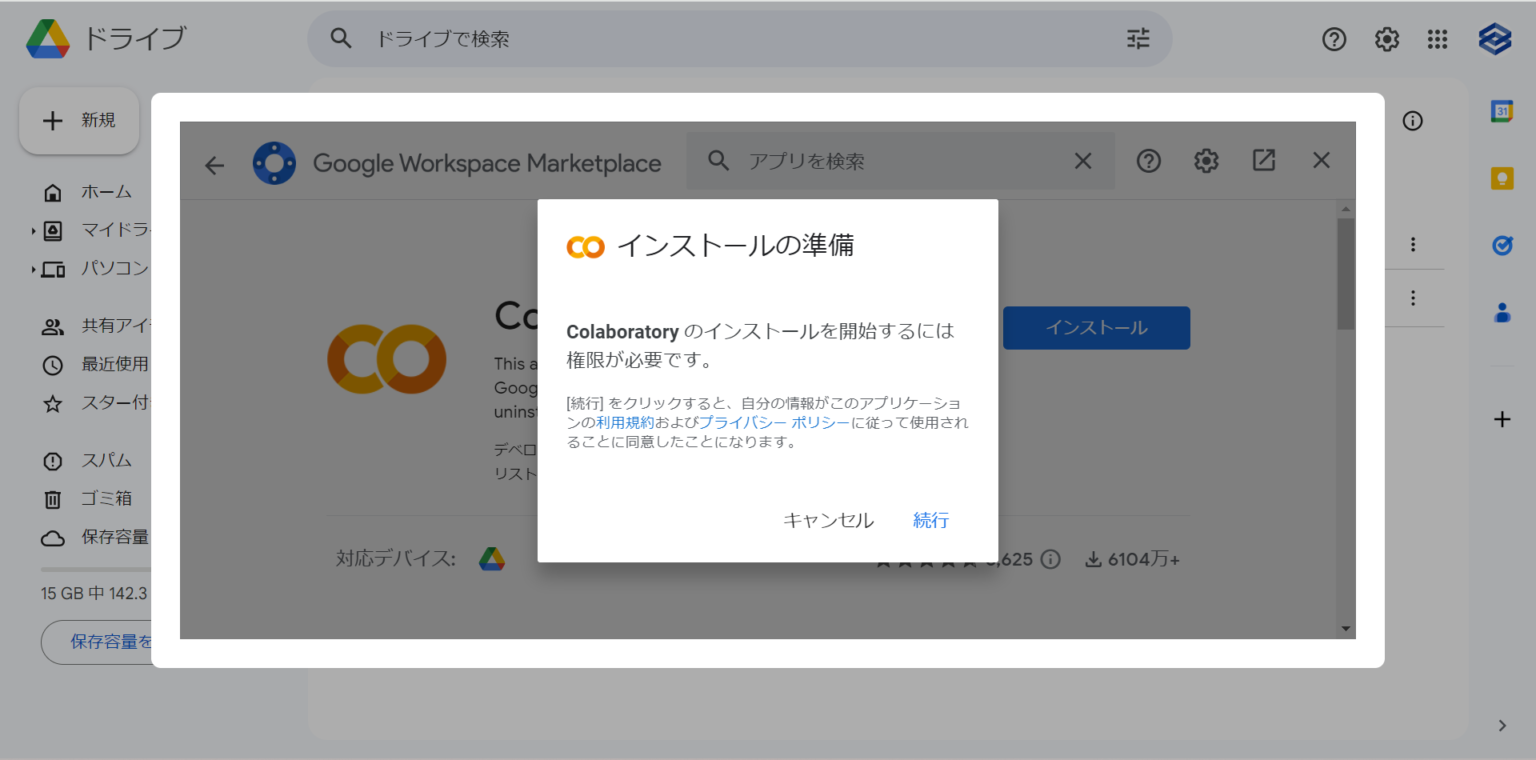This screenshot has height=760, width=1536.
Task: Click the 続行 button in dialog
Action: 930,520
